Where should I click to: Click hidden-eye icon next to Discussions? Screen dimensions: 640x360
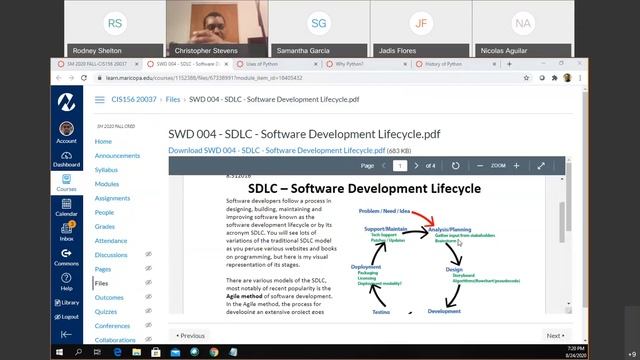[149, 254]
